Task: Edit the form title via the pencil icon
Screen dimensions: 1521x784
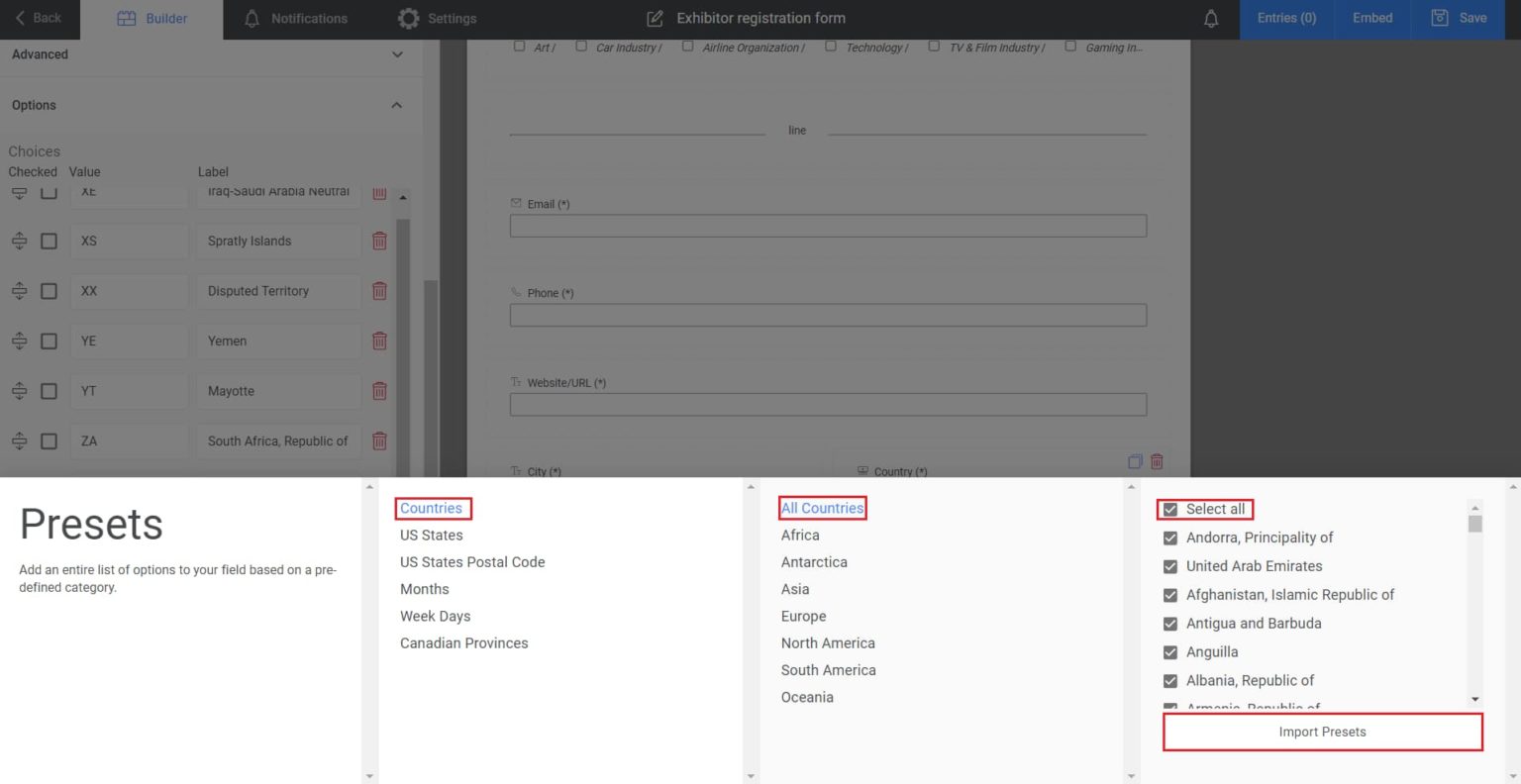Action: [x=655, y=17]
